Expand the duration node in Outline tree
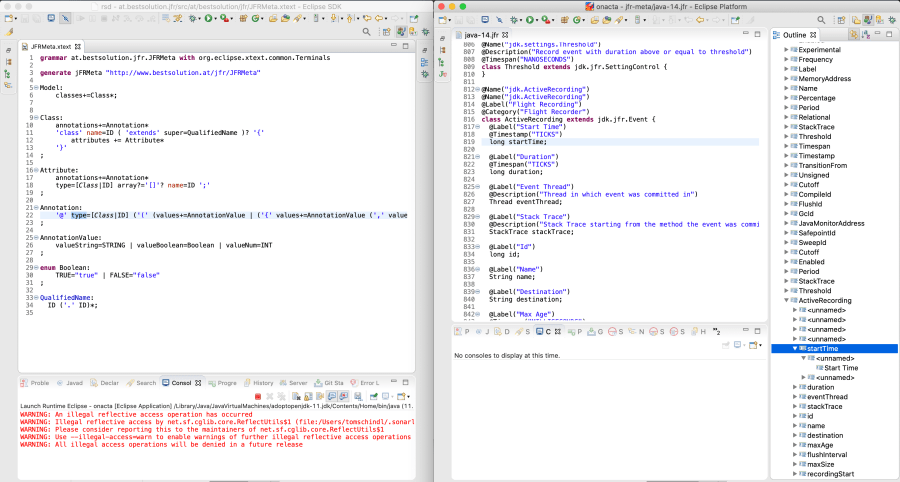This screenshot has height=482, width=900. coord(797,387)
